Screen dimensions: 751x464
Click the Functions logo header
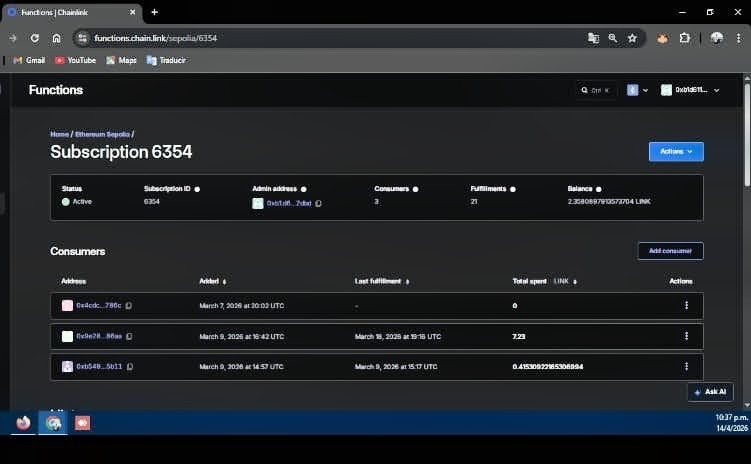coord(56,90)
